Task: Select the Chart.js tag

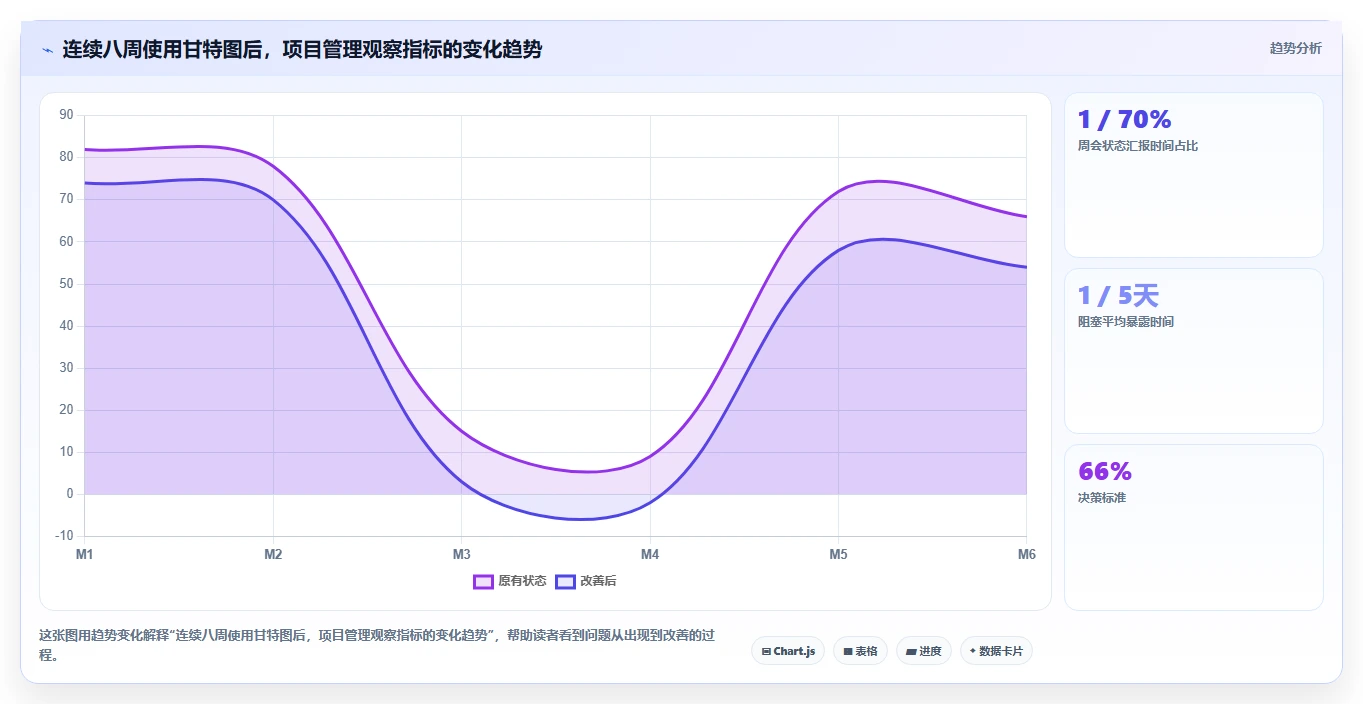Action: tap(788, 651)
